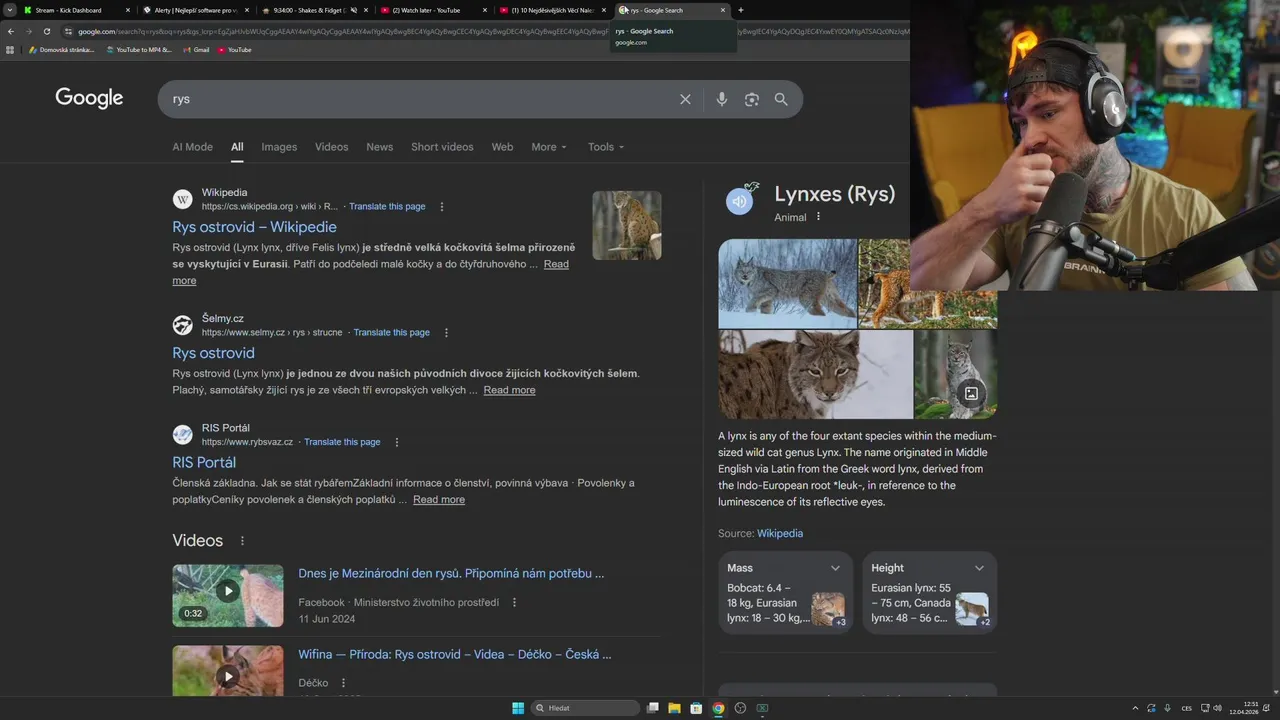Image resolution: width=1280 pixels, height=720 pixels.
Task: Expand the More search filters dropdown
Action: click(x=549, y=147)
